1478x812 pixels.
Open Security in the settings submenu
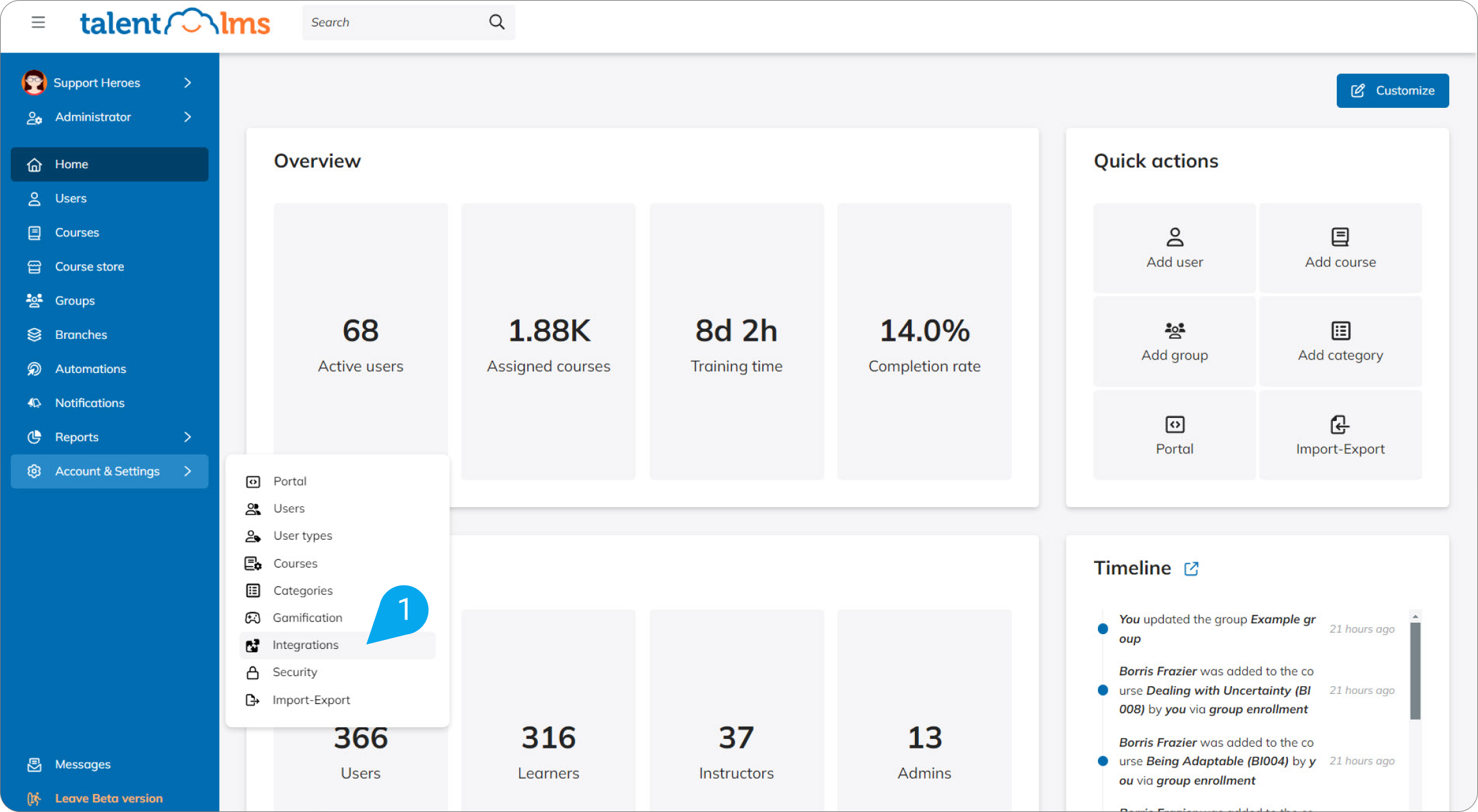pos(295,672)
